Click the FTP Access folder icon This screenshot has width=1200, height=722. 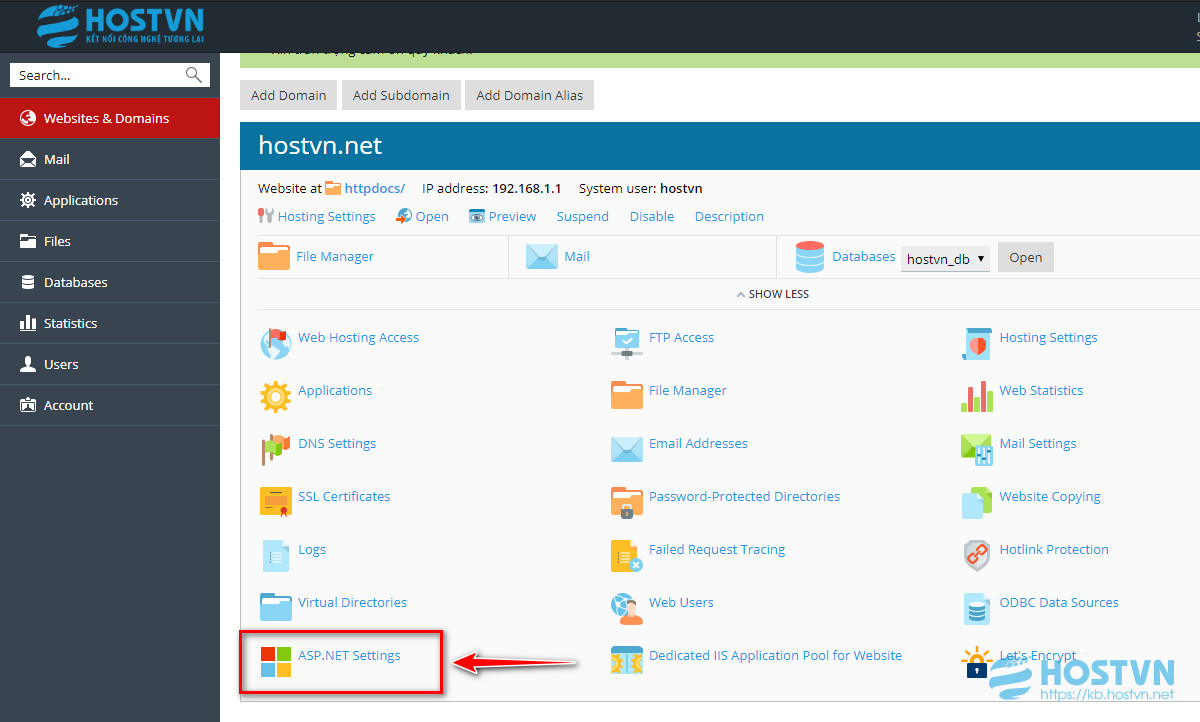(627, 343)
